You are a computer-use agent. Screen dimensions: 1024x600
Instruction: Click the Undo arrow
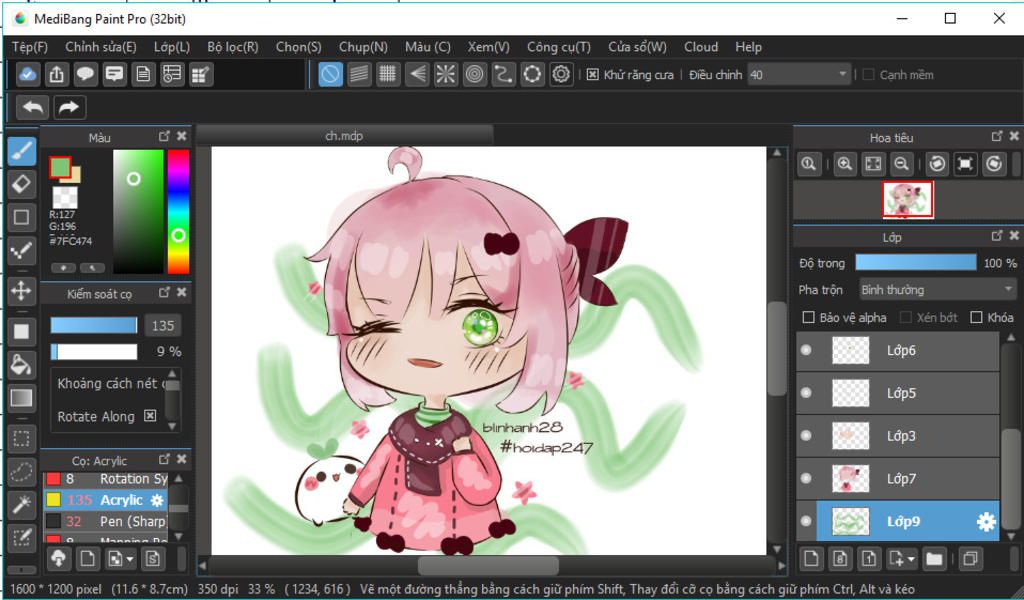(x=33, y=107)
